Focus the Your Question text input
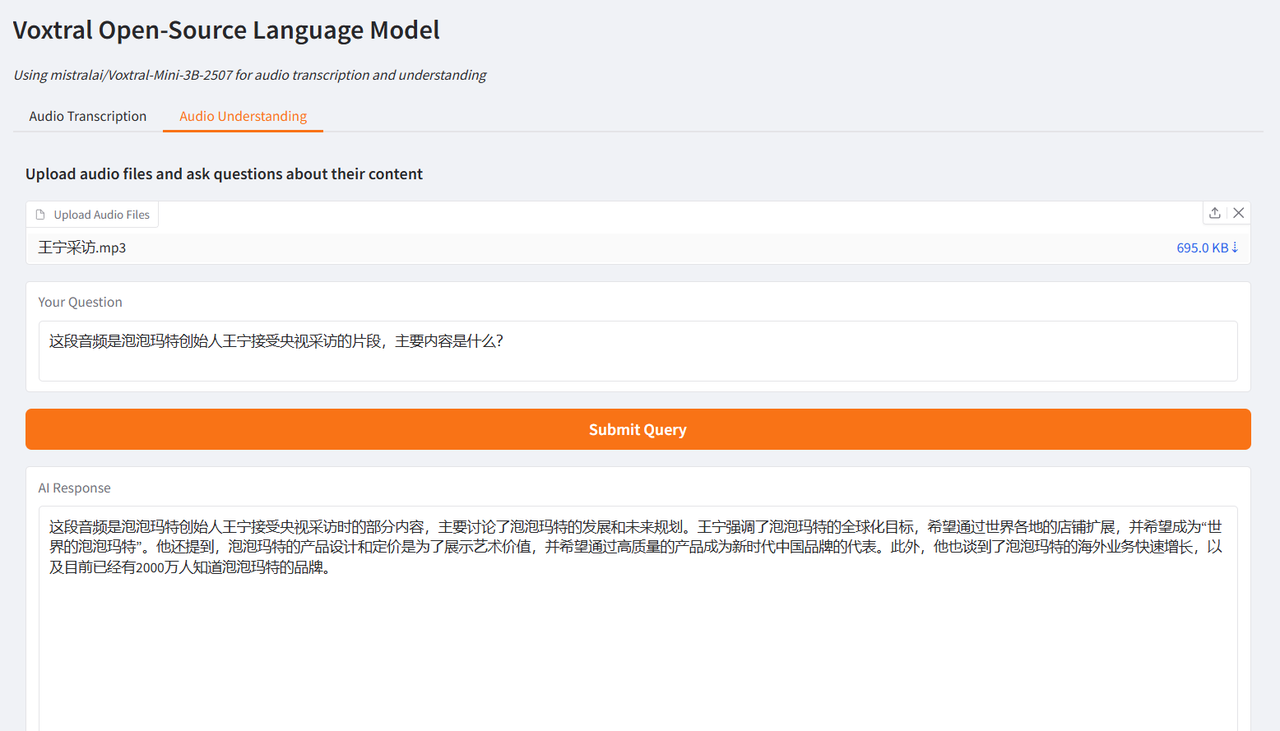 [x=638, y=350]
